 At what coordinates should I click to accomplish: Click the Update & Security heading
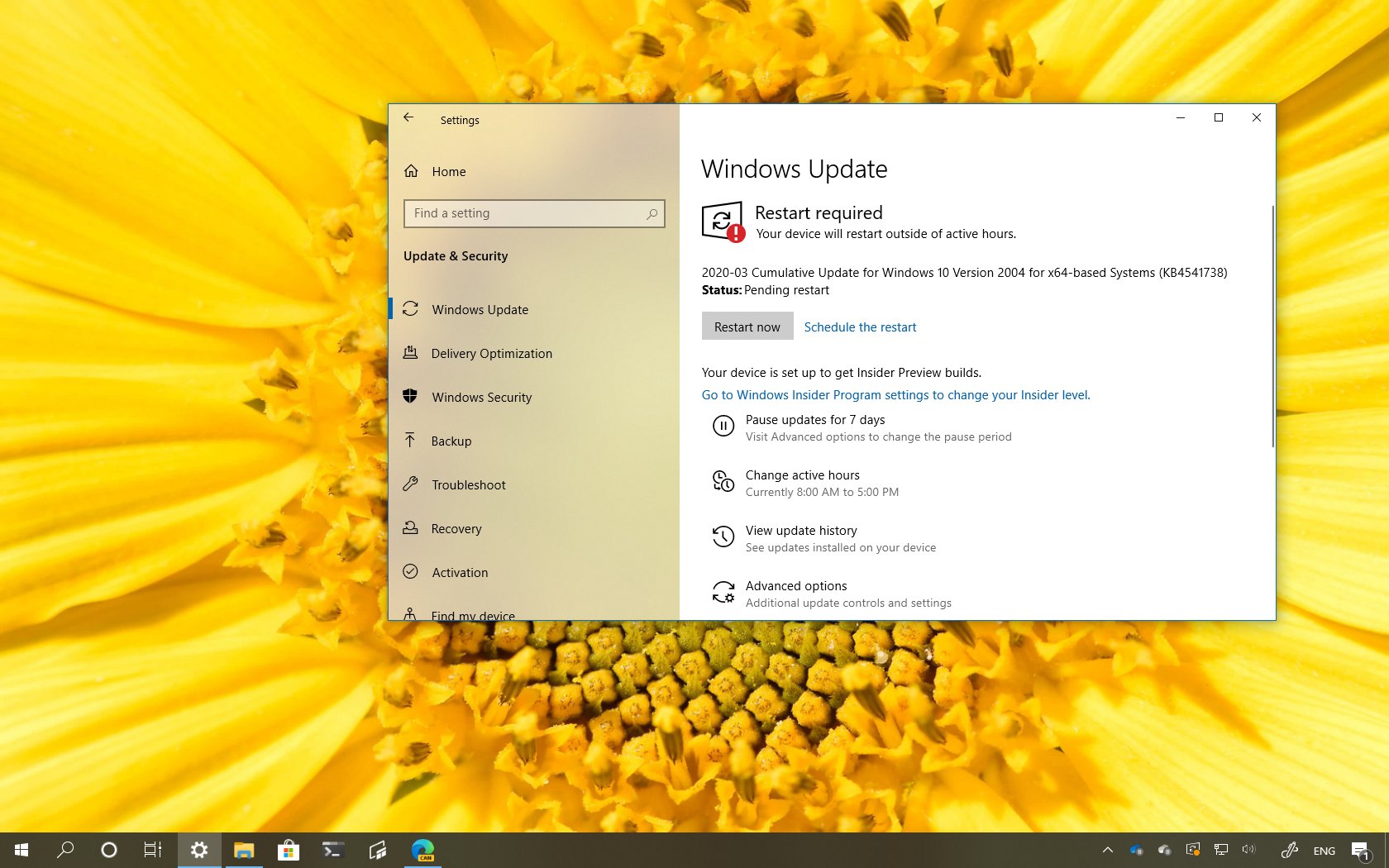pos(456,256)
